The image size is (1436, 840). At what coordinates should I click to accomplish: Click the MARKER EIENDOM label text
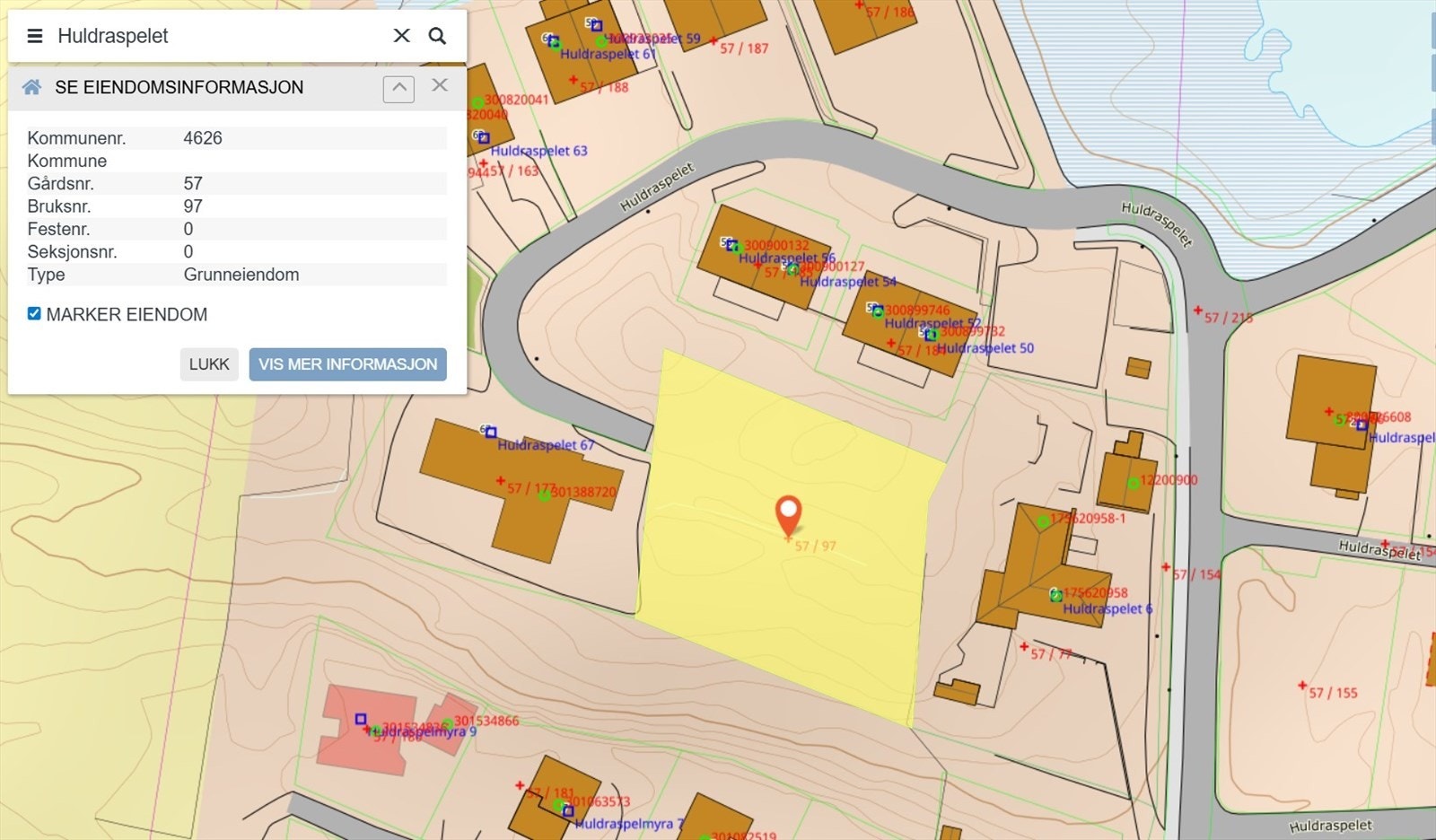127,315
